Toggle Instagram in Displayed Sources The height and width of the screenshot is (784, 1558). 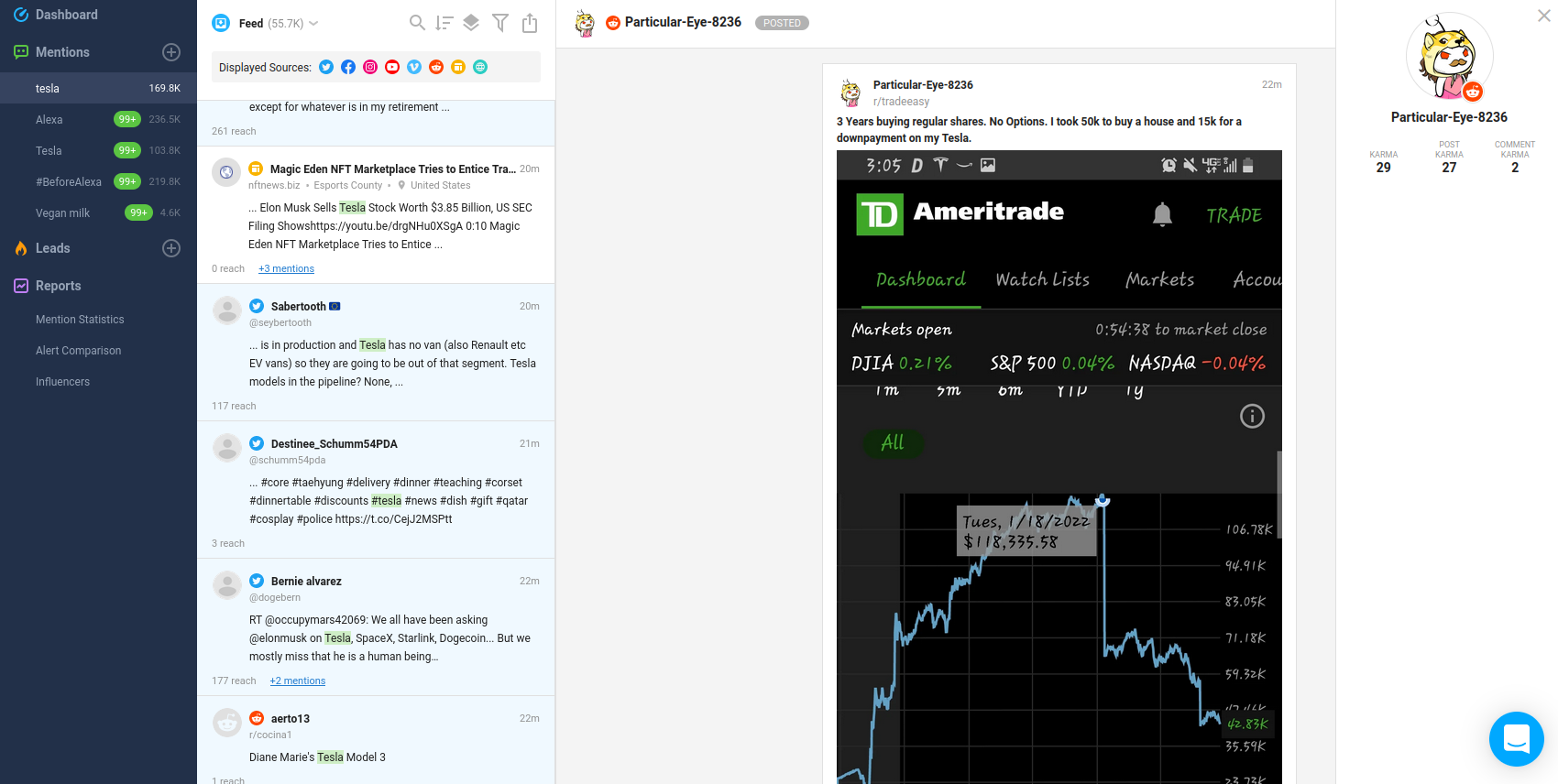coord(370,67)
